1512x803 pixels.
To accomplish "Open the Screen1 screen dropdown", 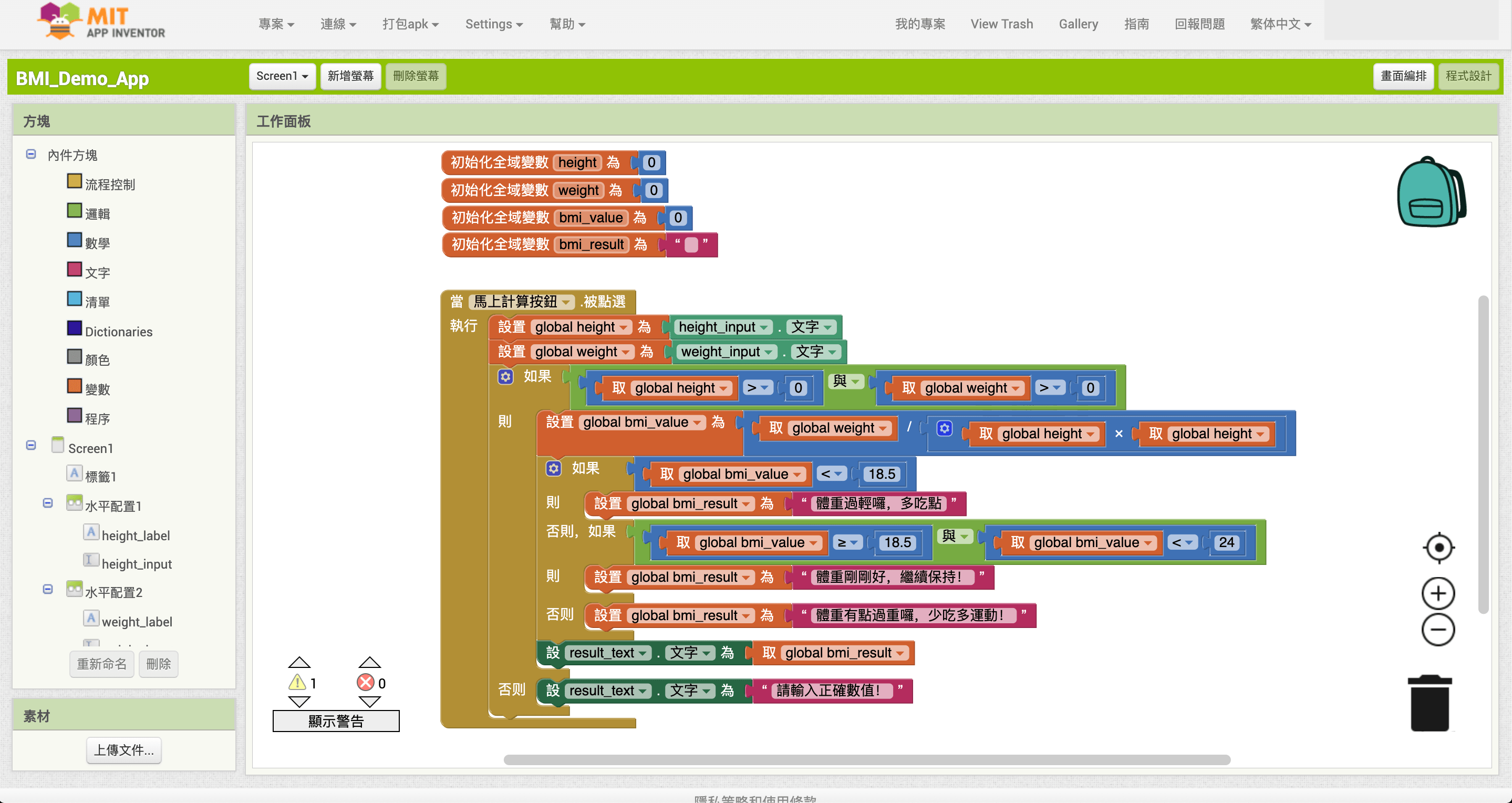I will pos(282,76).
